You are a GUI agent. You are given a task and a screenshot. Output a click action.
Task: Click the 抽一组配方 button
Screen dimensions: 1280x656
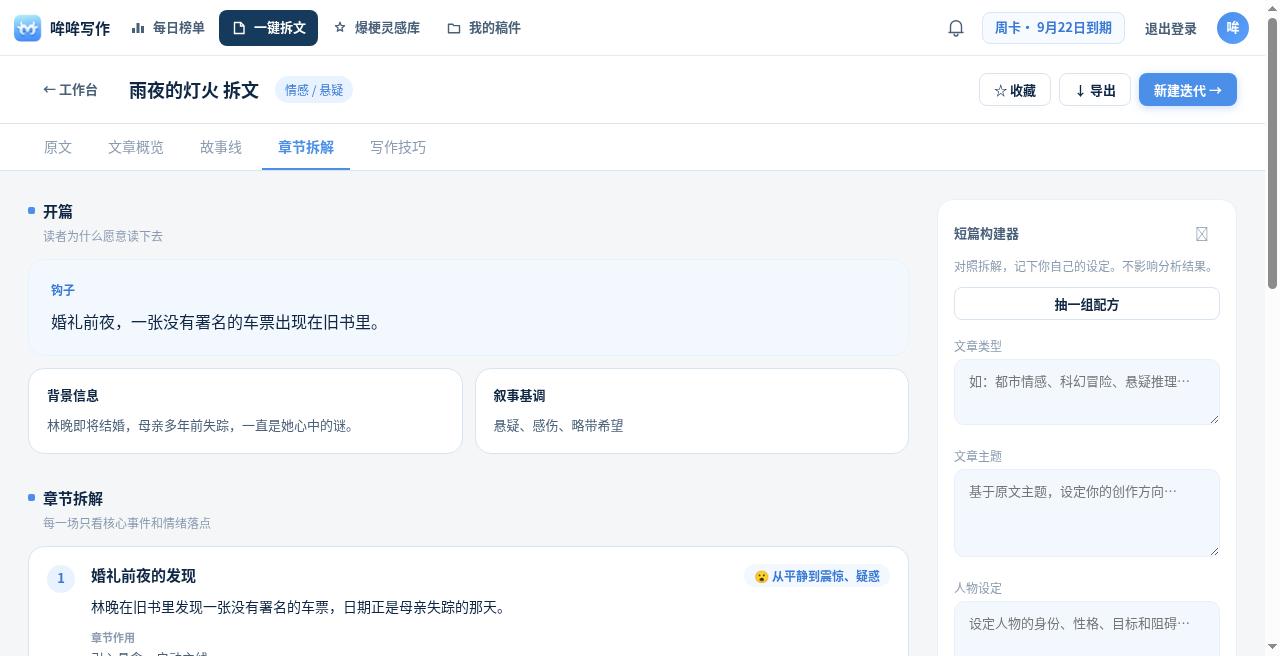click(x=1087, y=304)
